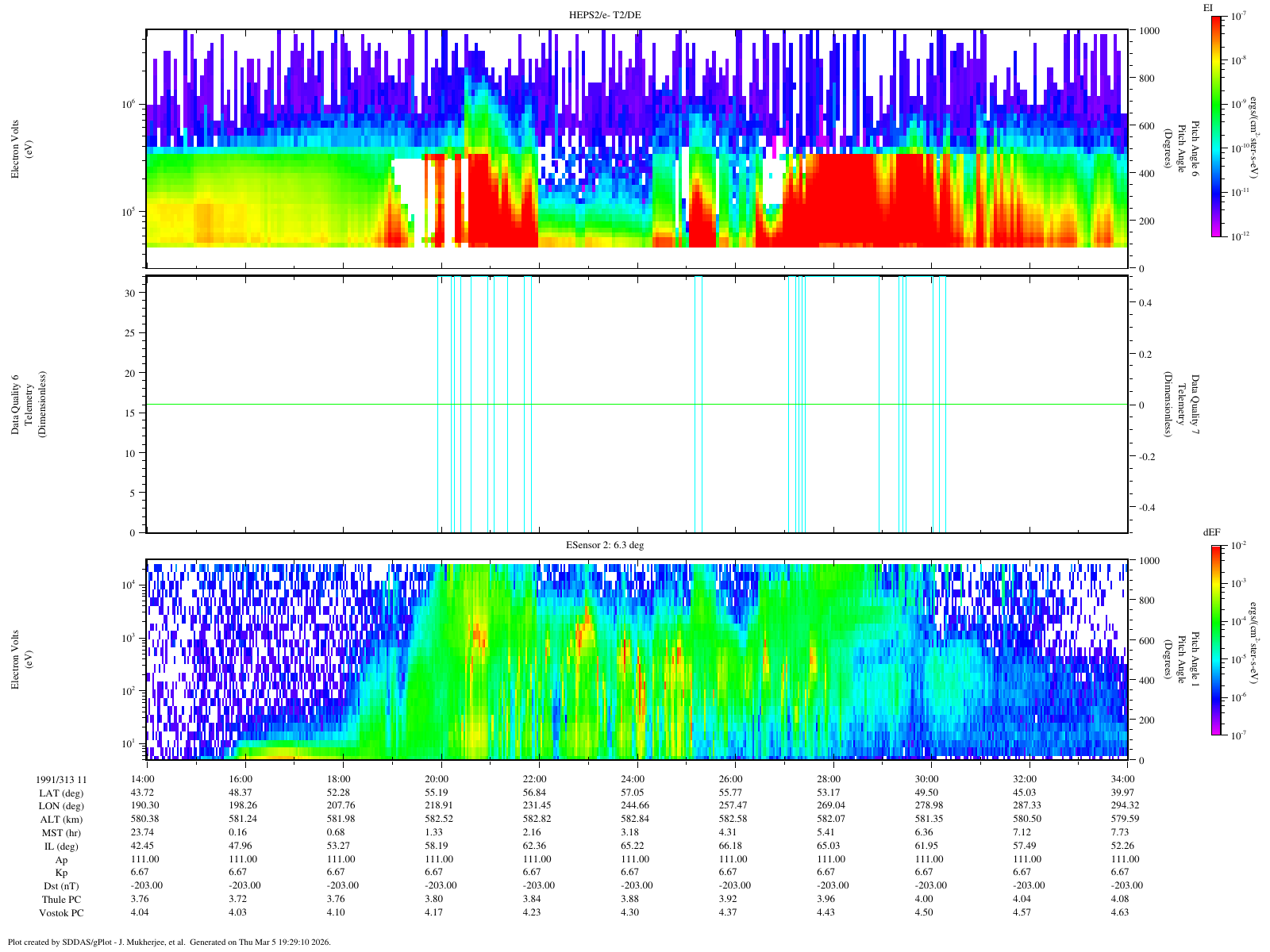Viewport: 1270px width, 952px height.
Task: Click the EI color scale bar
Action: point(1217,127)
